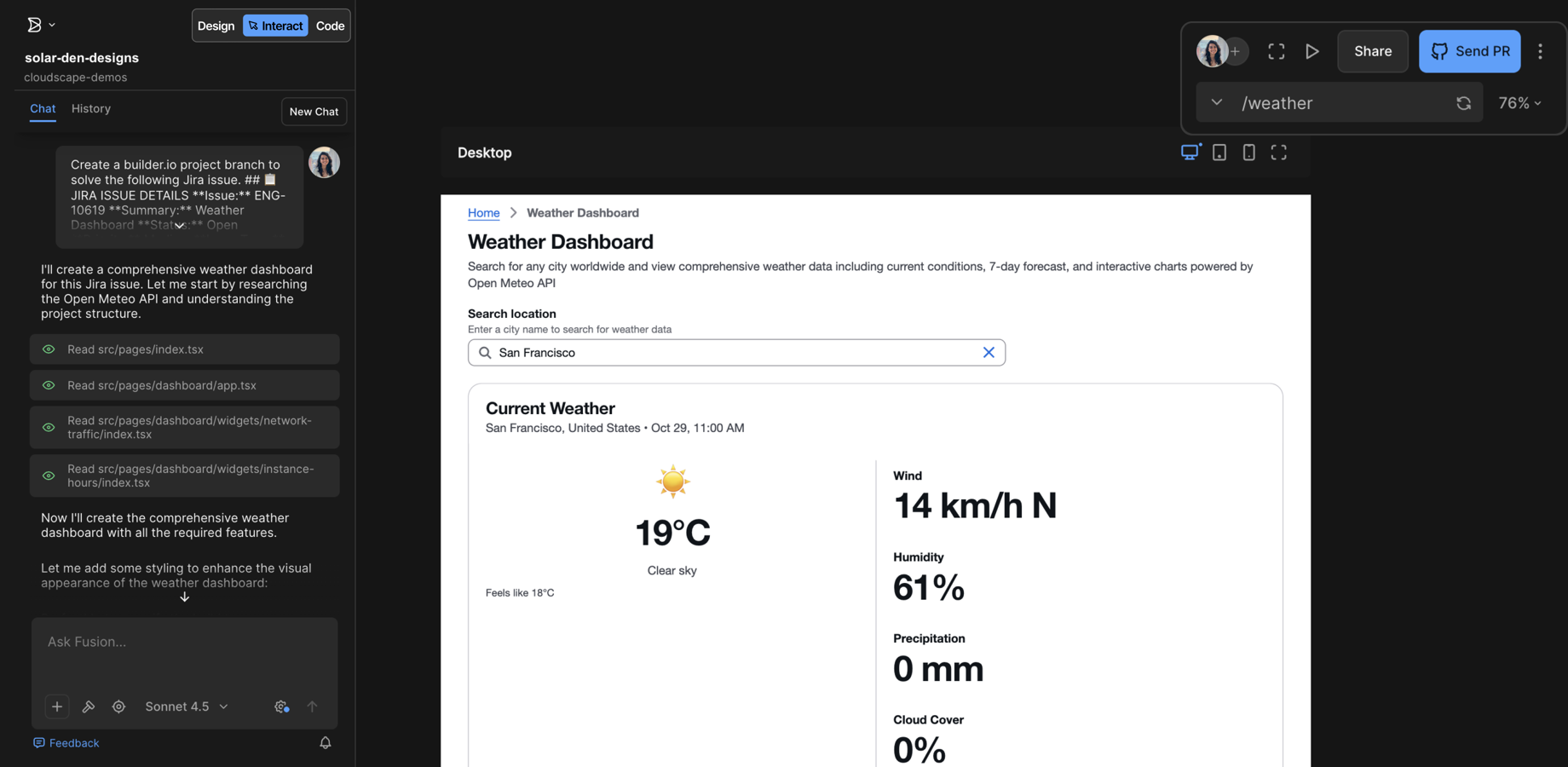This screenshot has height=767, width=1568.
Task: Refresh the /weather preview page
Action: 1463,102
